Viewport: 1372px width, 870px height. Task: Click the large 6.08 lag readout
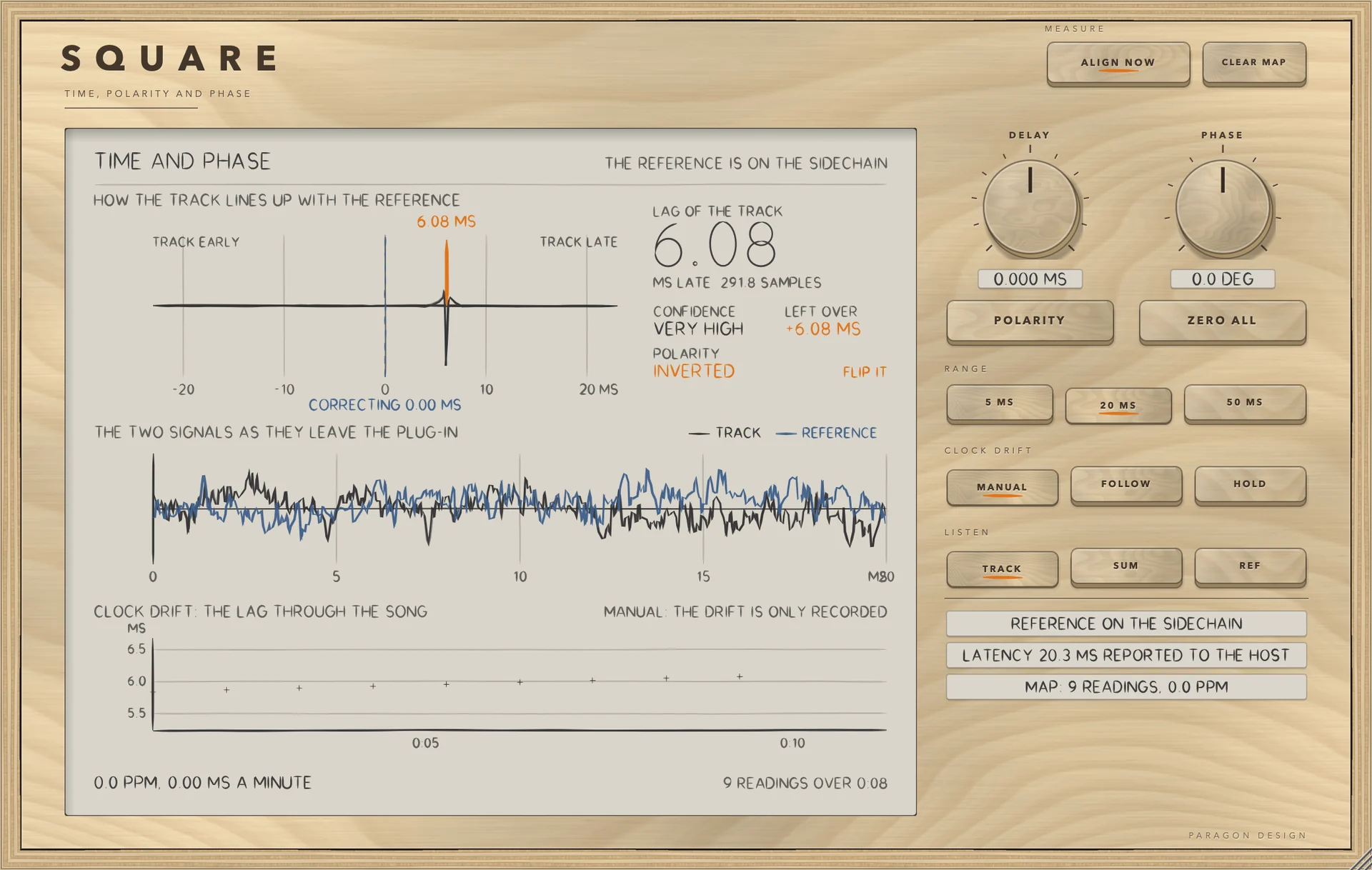pyautogui.click(x=714, y=244)
